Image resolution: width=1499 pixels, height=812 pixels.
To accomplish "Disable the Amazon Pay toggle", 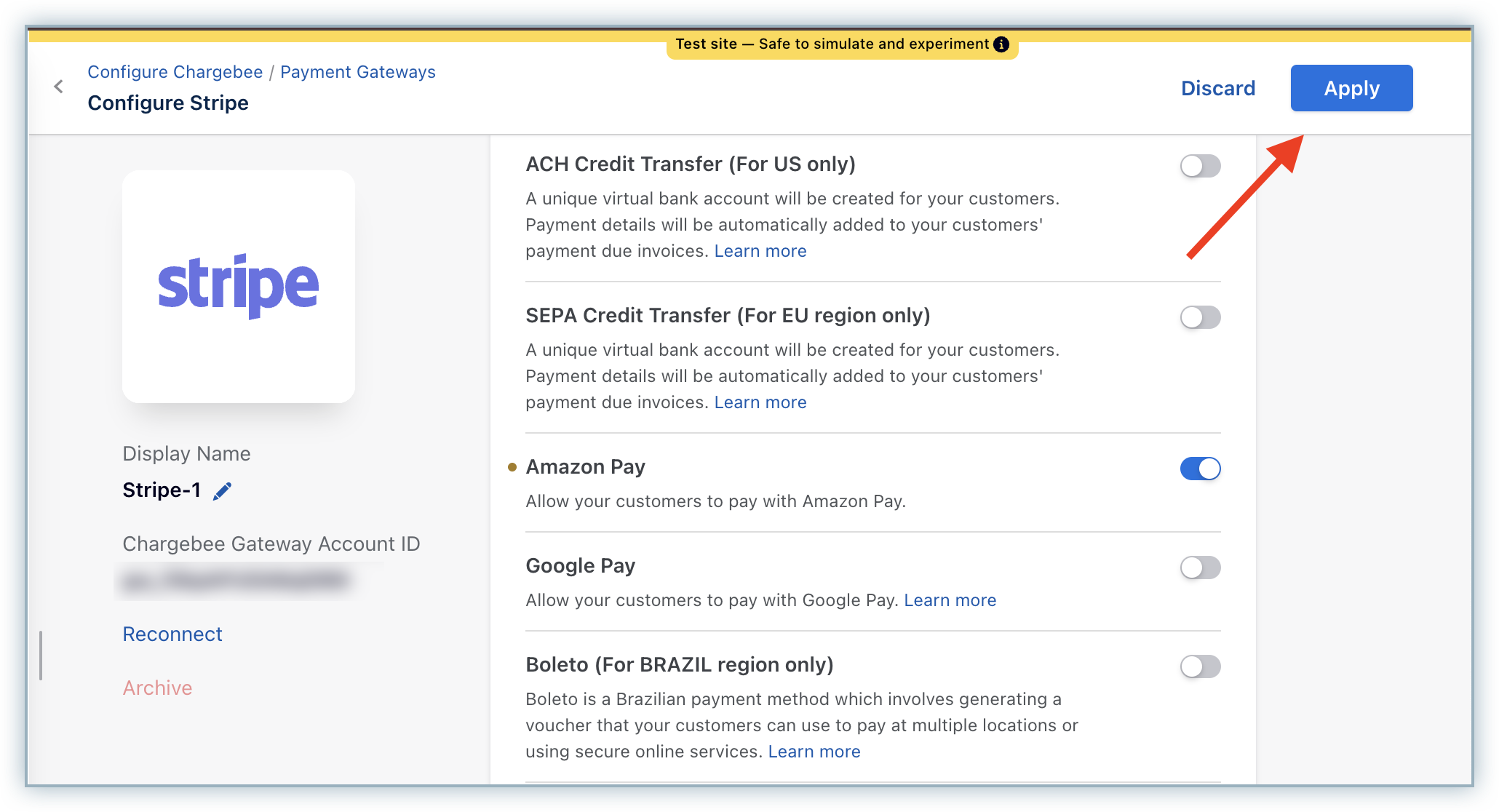I will (1200, 469).
